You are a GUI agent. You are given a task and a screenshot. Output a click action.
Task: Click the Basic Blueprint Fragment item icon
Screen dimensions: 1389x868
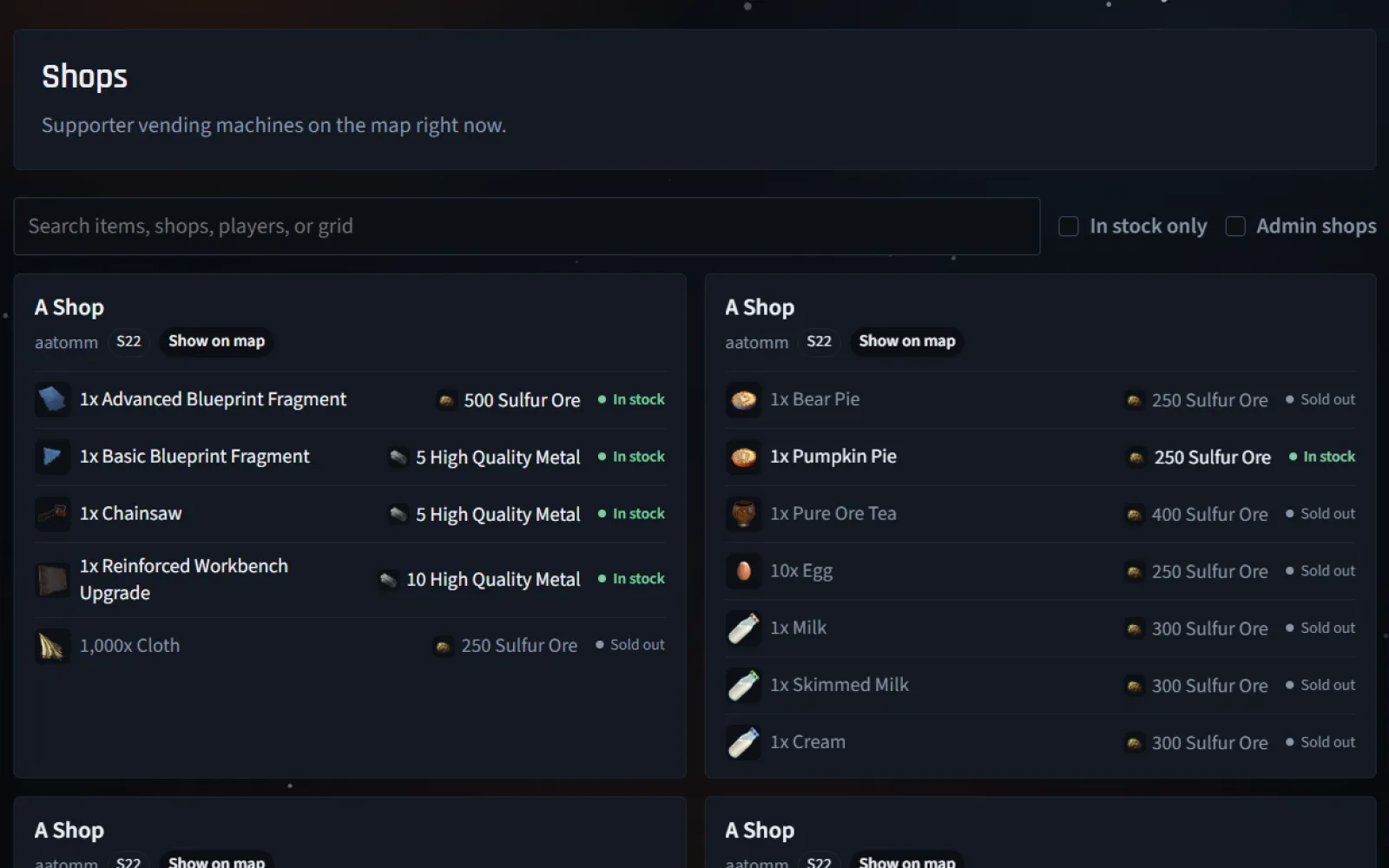[x=52, y=457]
